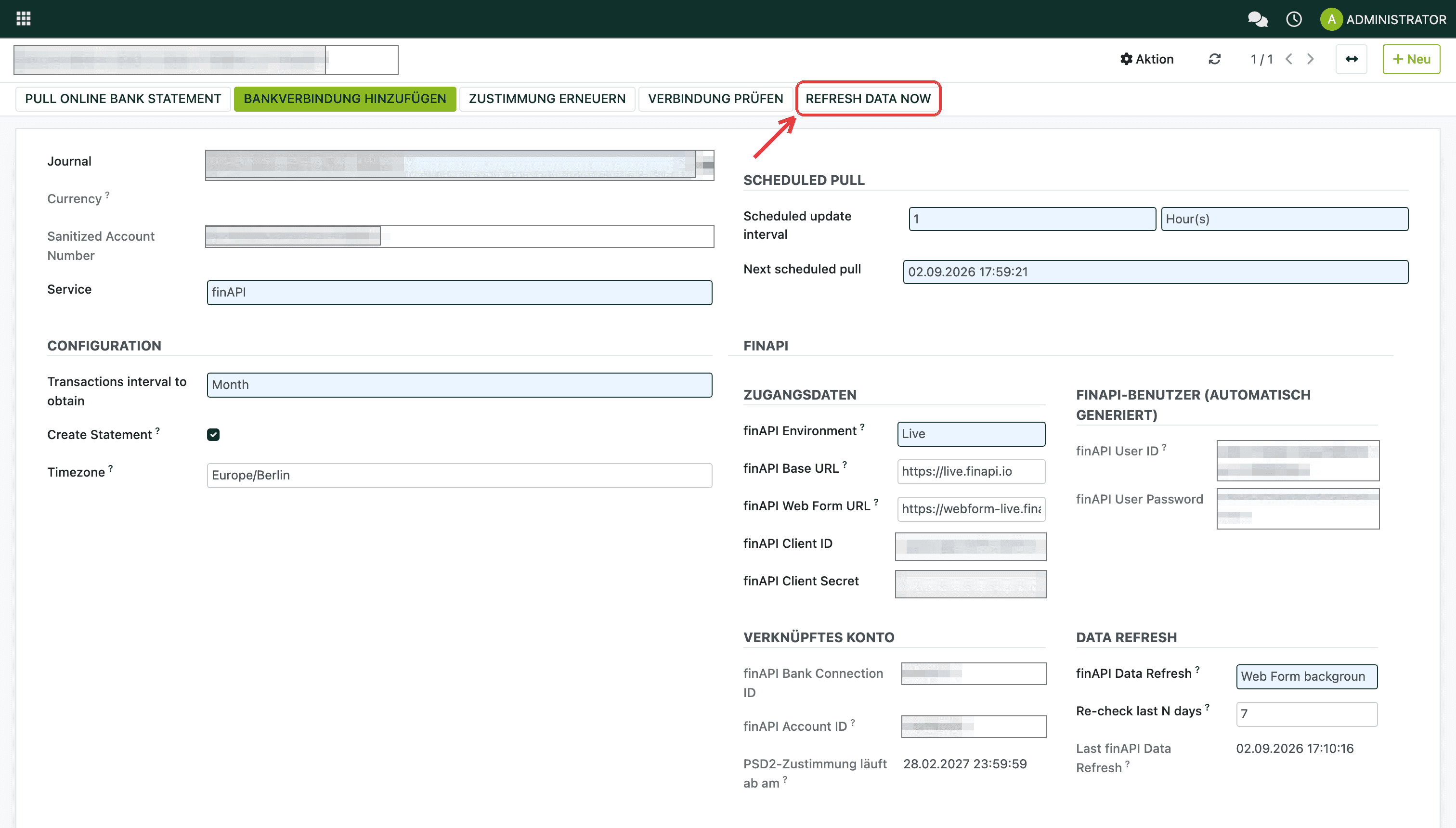The width and height of the screenshot is (1456, 828).
Task: Select last refresh time 02.09.2026 17:10:16
Action: pos(1295,749)
